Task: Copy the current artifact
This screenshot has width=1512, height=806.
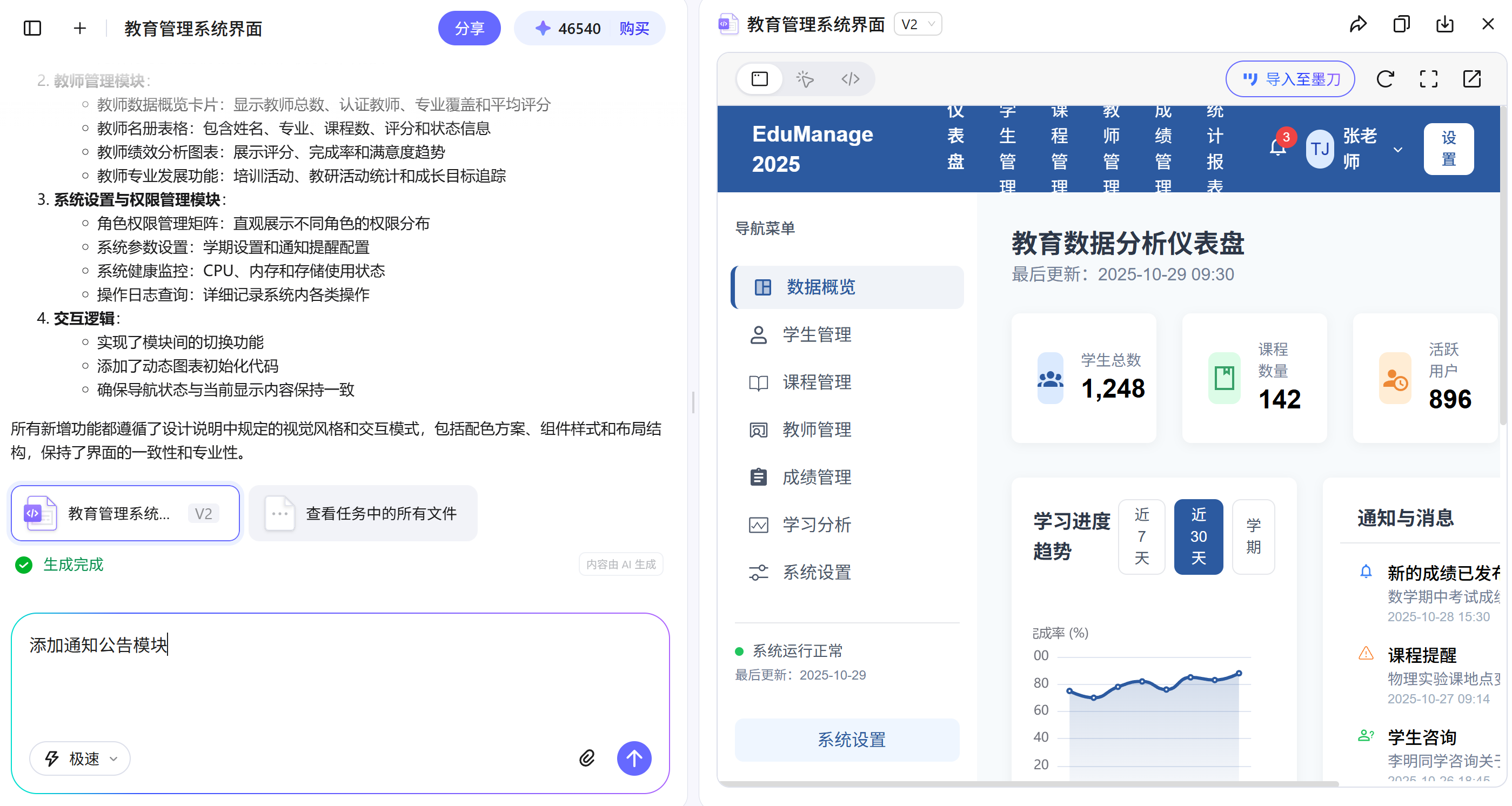Action: pos(1401,24)
